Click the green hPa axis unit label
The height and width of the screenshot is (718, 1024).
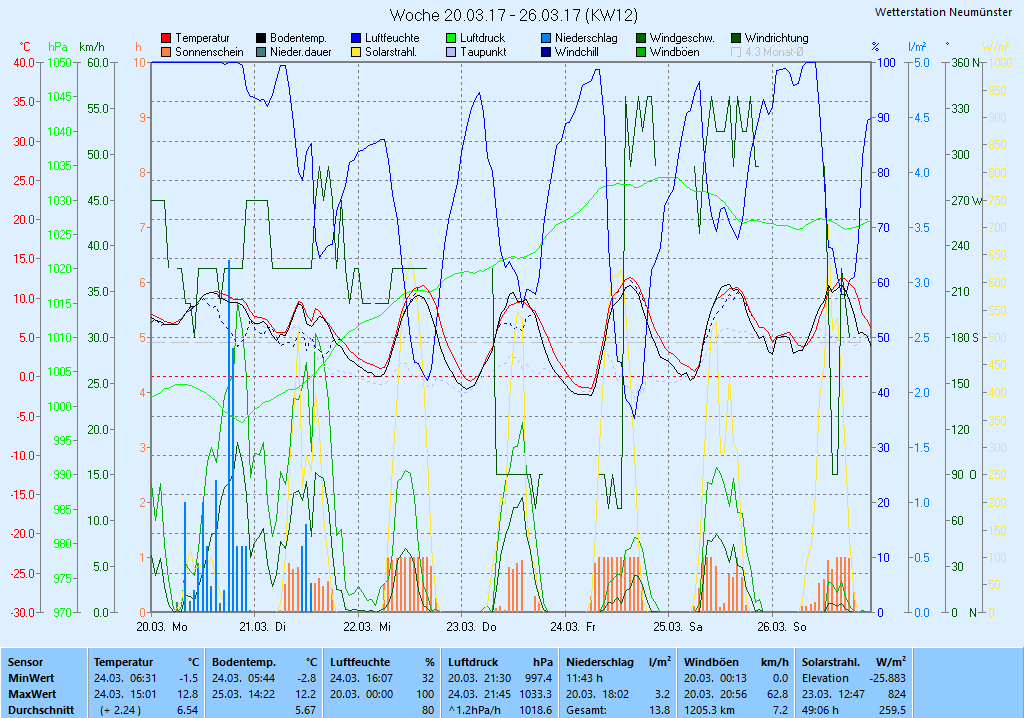coord(58,47)
